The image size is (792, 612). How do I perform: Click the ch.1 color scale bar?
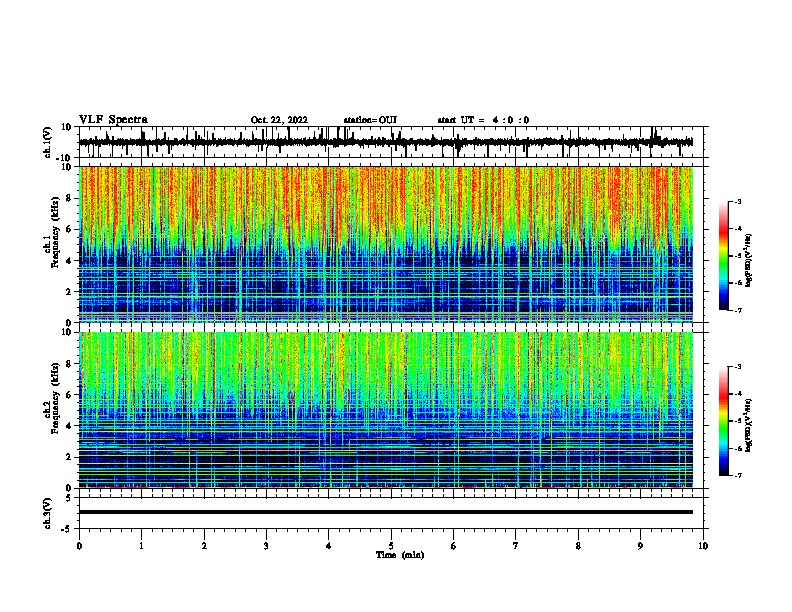click(724, 256)
